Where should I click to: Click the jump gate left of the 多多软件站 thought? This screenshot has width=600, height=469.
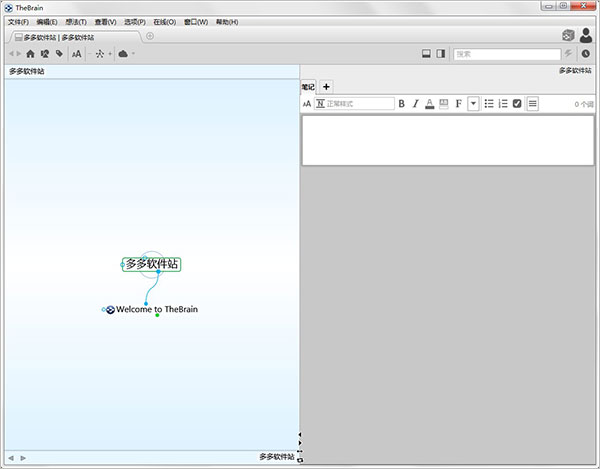point(122,265)
